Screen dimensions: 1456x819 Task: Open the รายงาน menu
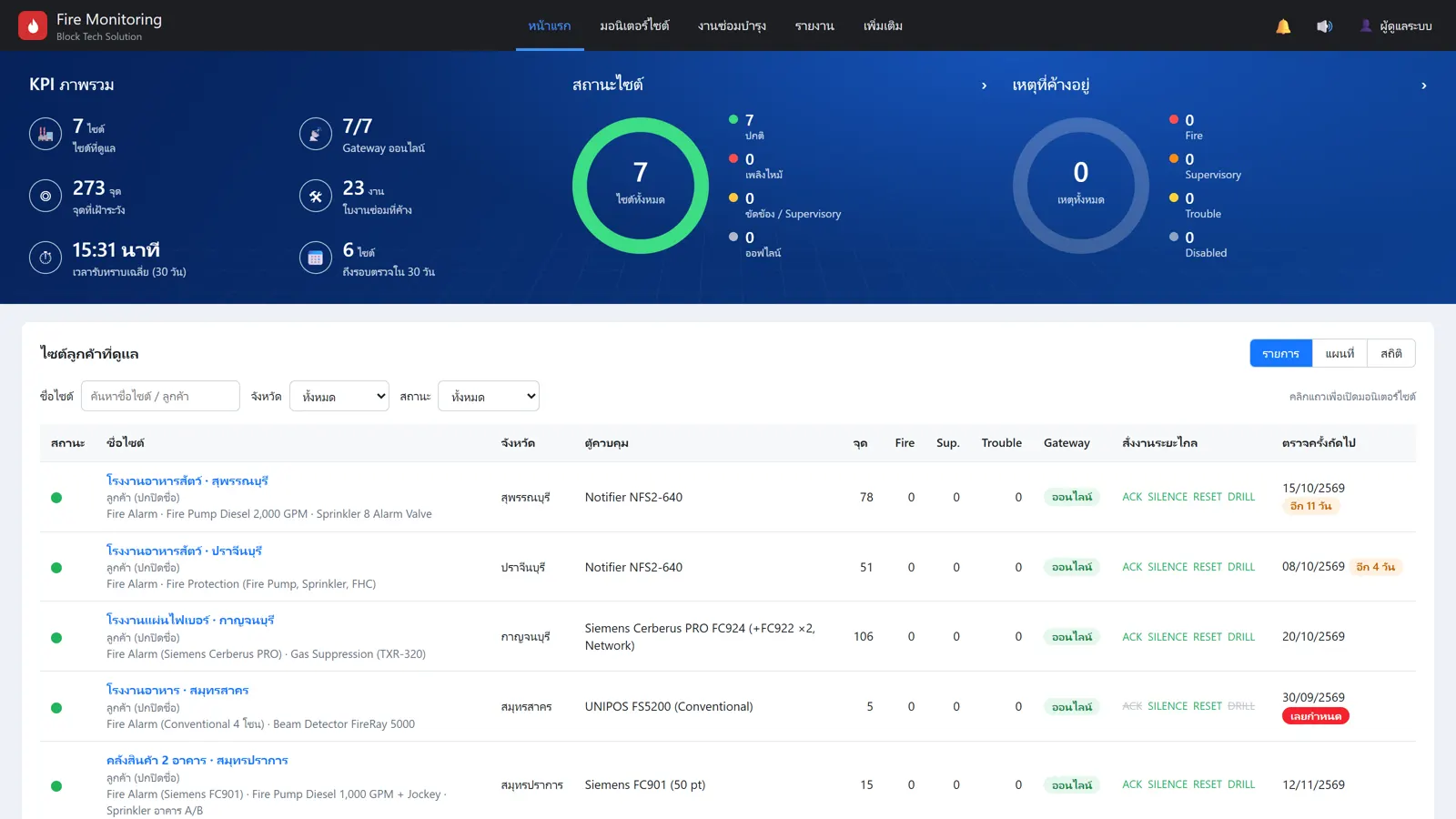coord(814,25)
